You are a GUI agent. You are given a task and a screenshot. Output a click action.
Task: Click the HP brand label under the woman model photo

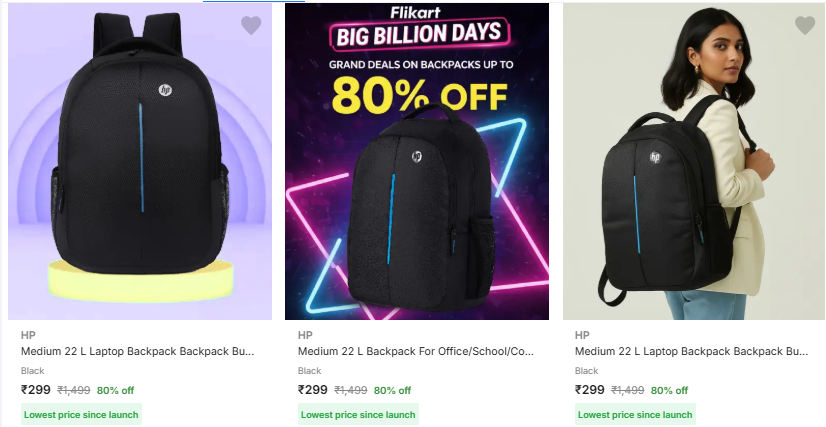point(582,335)
